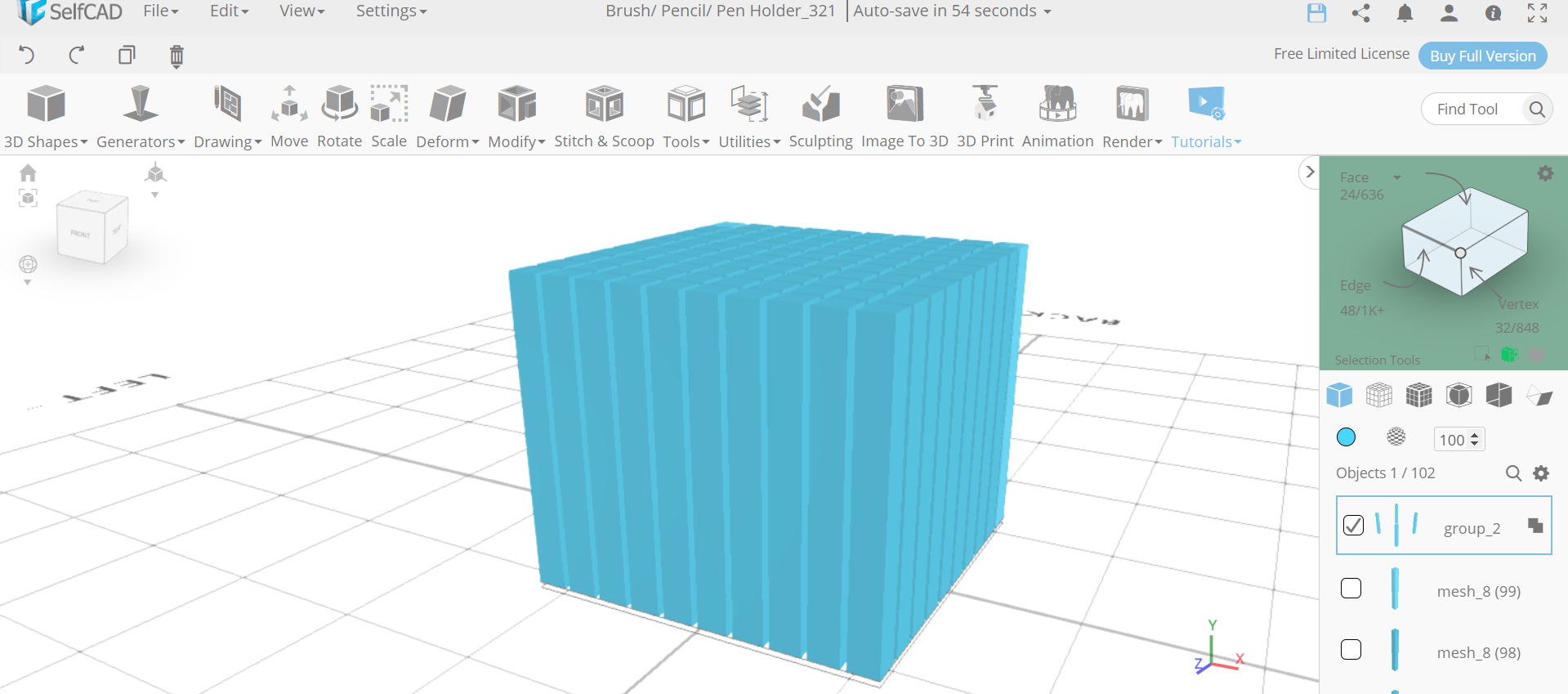Click the ungroup icon beside group_2
Image resolution: width=1568 pixels, height=694 pixels.
click(x=1535, y=526)
